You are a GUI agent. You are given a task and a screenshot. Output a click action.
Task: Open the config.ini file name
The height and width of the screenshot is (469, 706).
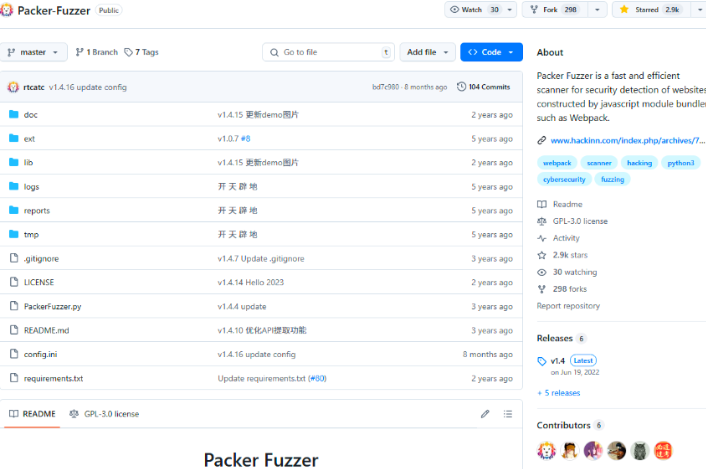tap(41, 354)
